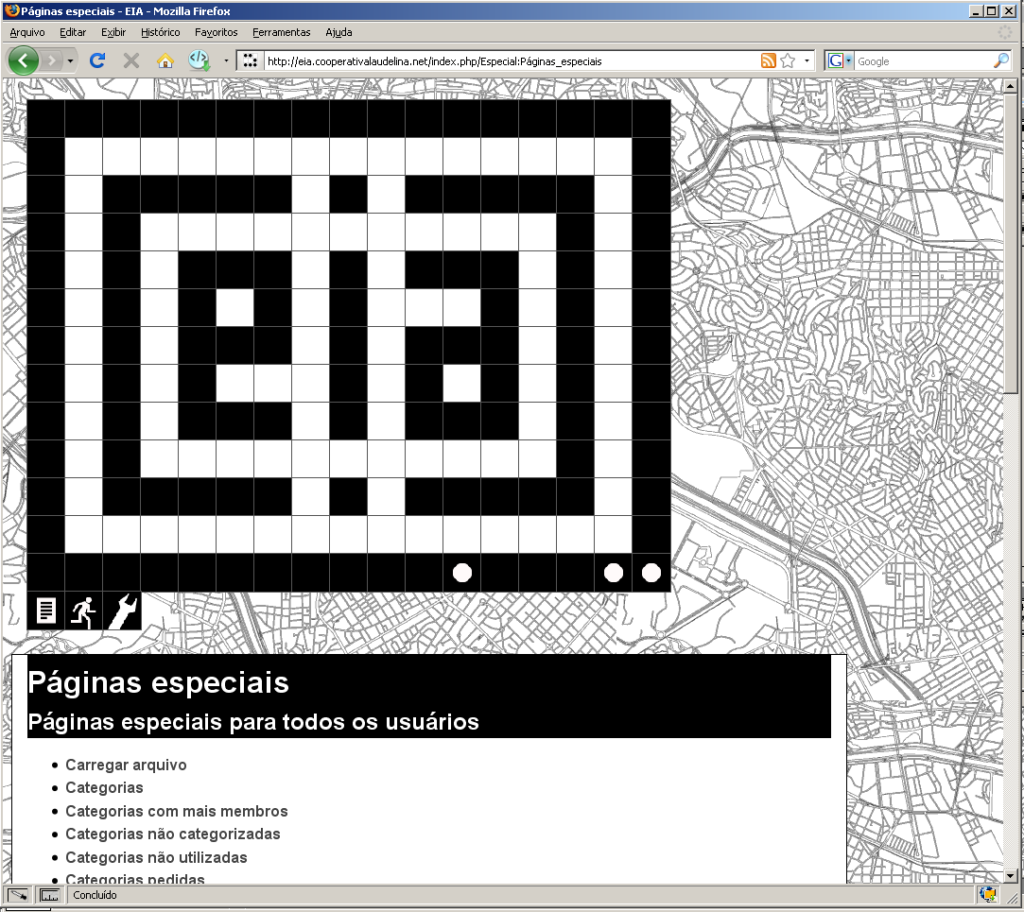Image resolution: width=1024 pixels, height=912 pixels.
Task: Click the site favicon beside the URL
Action: tap(249, 61)
